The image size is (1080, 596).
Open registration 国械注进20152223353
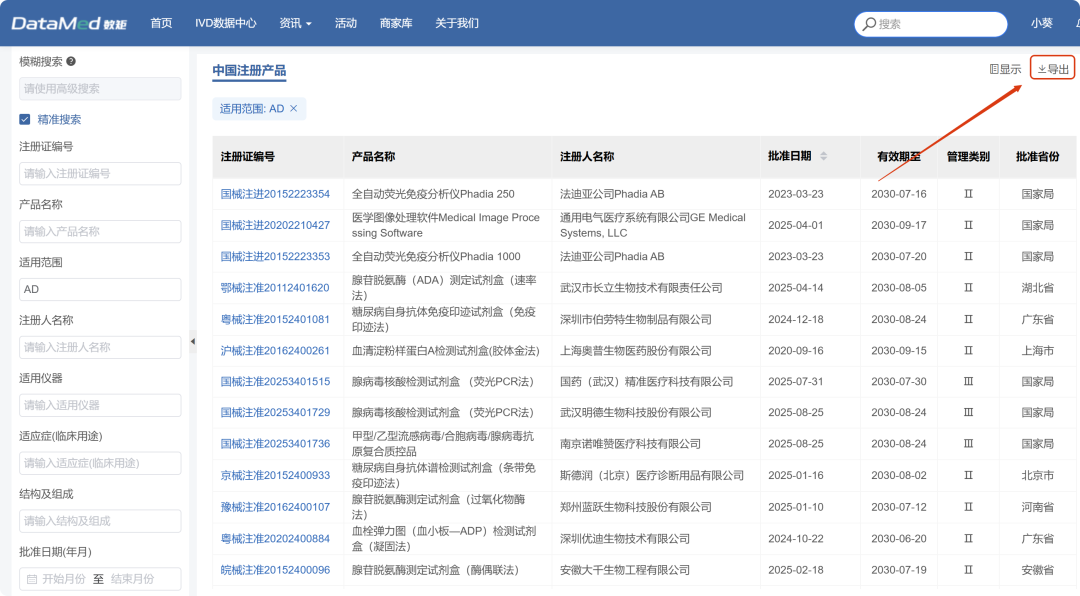pyautogui.click(x=275, y=256)
